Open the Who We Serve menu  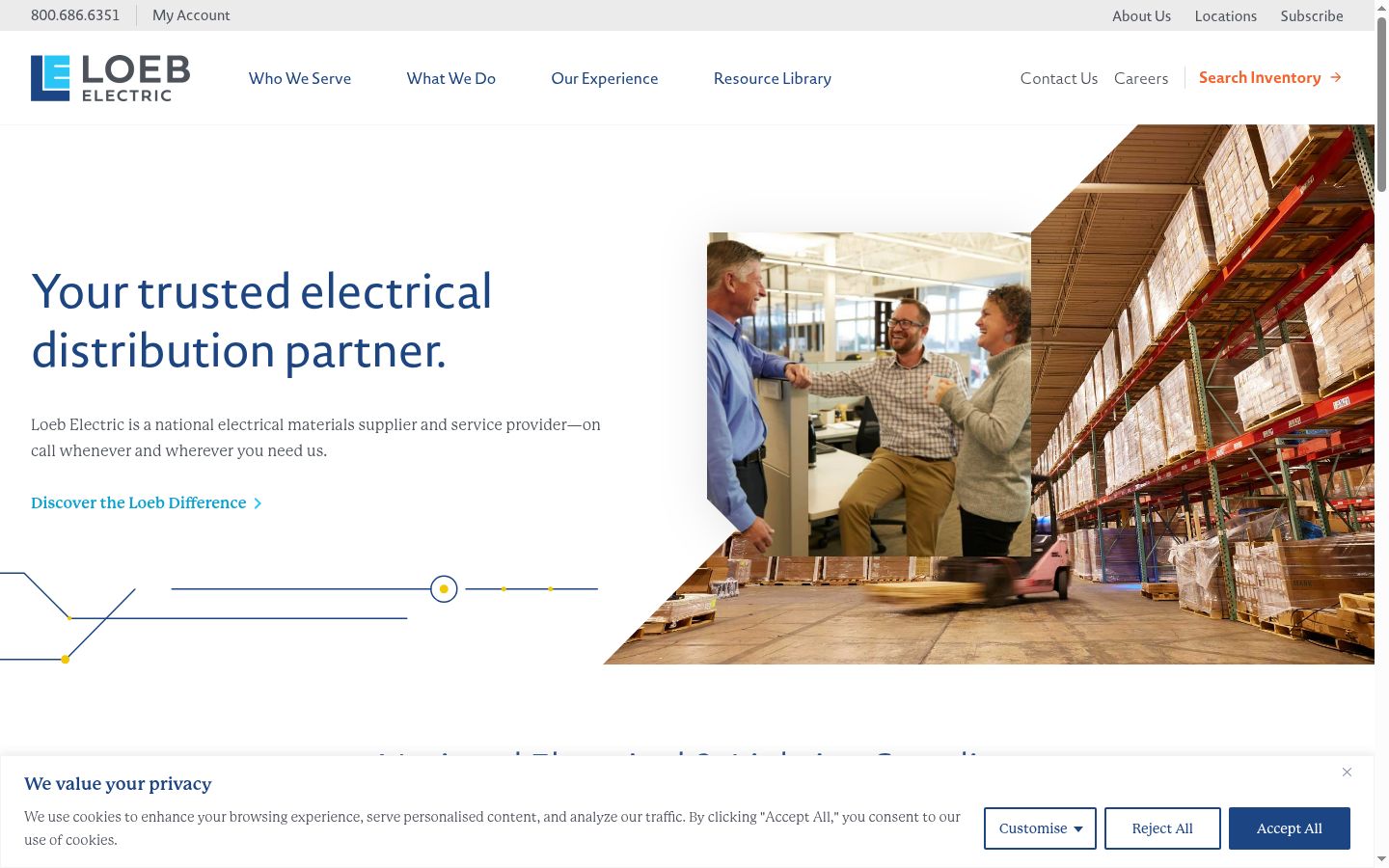click(x=300, y=78)
